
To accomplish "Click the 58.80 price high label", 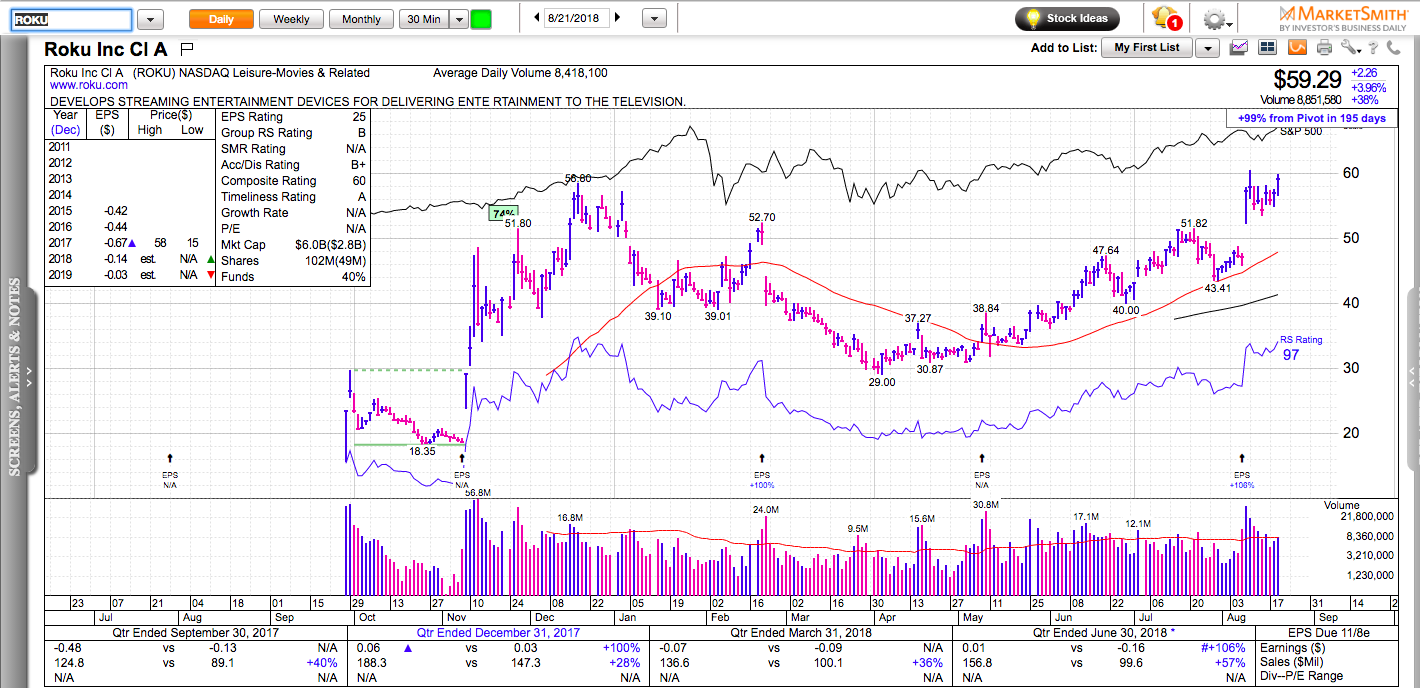I will (x=578, y=178).
